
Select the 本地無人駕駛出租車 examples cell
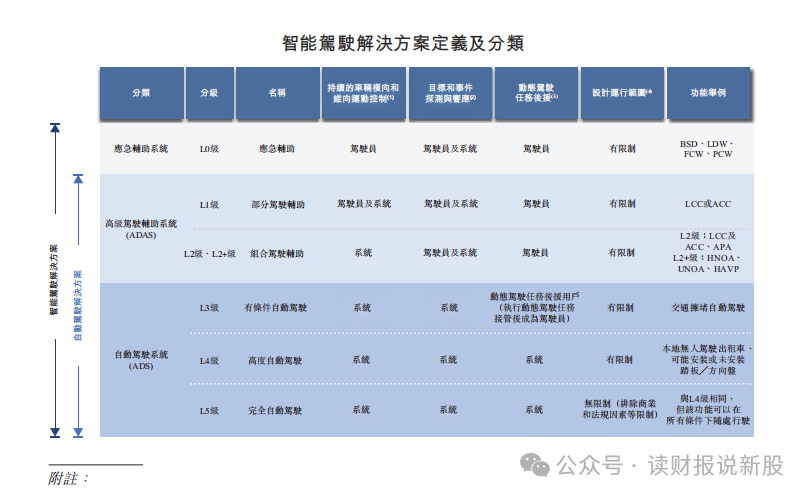(x=707, y=360)
